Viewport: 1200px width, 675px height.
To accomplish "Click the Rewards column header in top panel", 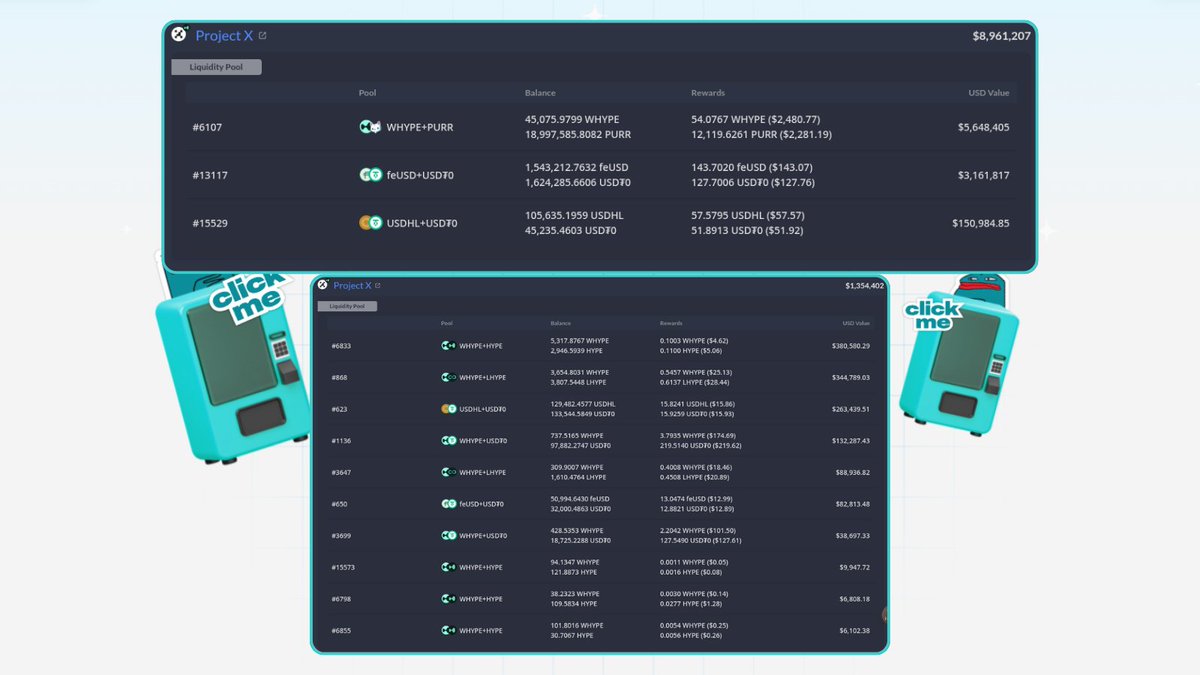I will click(x=708, y=93).
